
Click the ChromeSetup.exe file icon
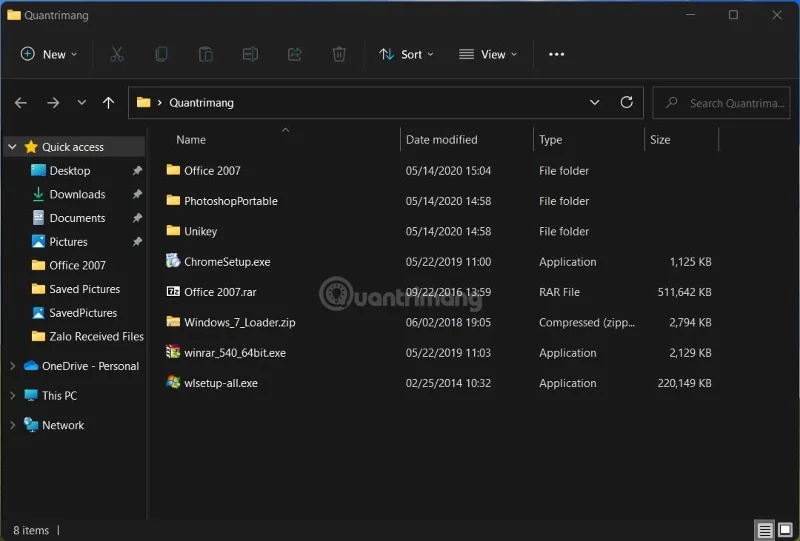tap(173, 261)
